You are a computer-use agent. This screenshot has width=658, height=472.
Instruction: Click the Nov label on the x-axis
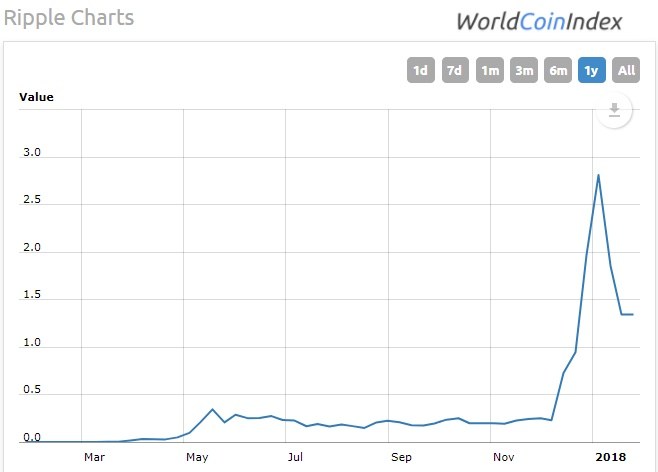click(x=504, y=457)
